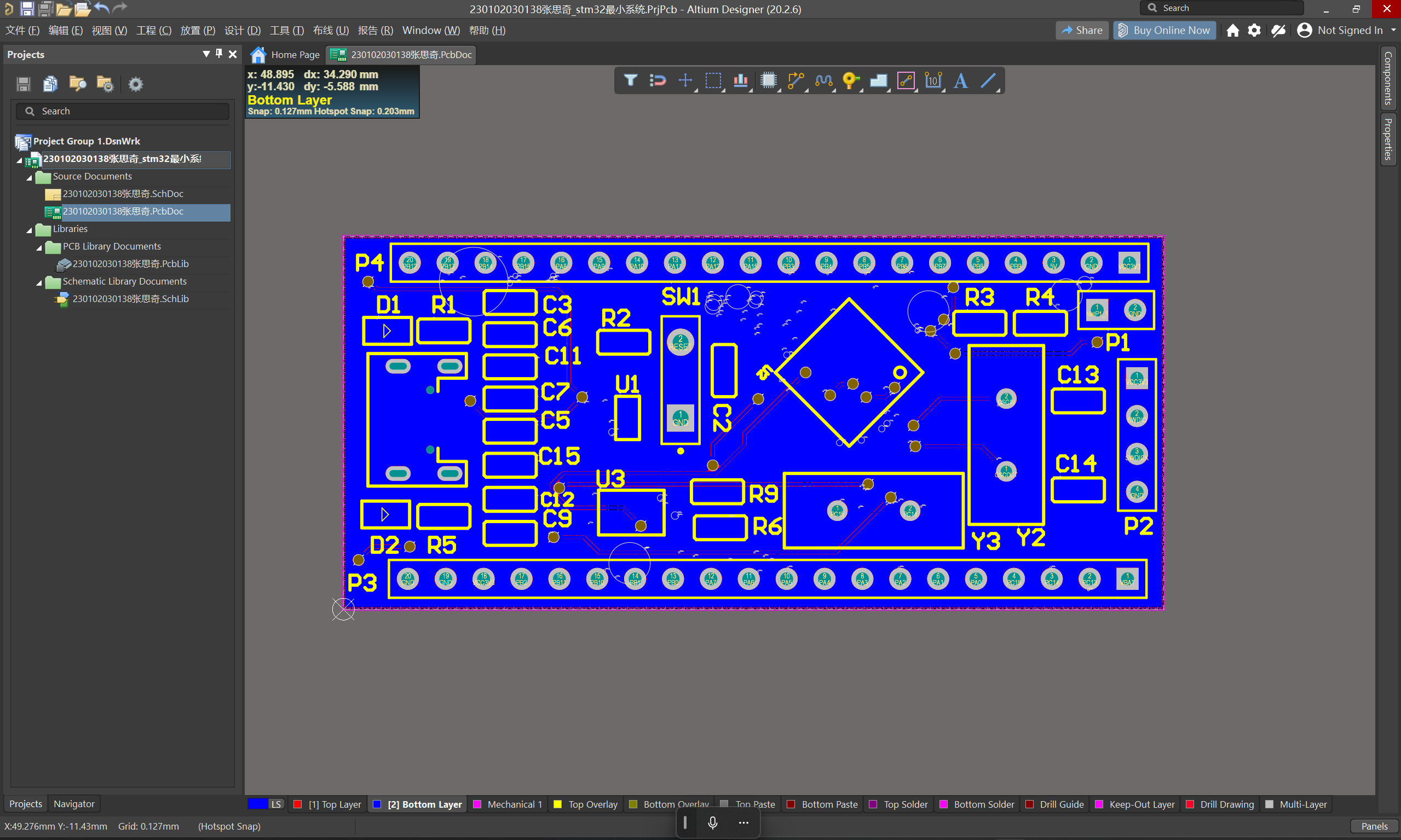Click the Mechanical 1 layer color swatch

coord(477,804)
